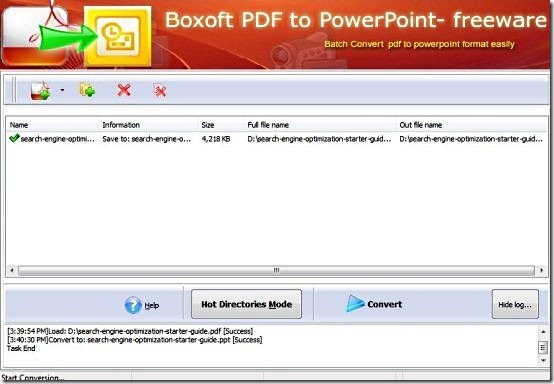554x384 pixels.
Task: Click the Out file name column header
Action: click(471, 125)
